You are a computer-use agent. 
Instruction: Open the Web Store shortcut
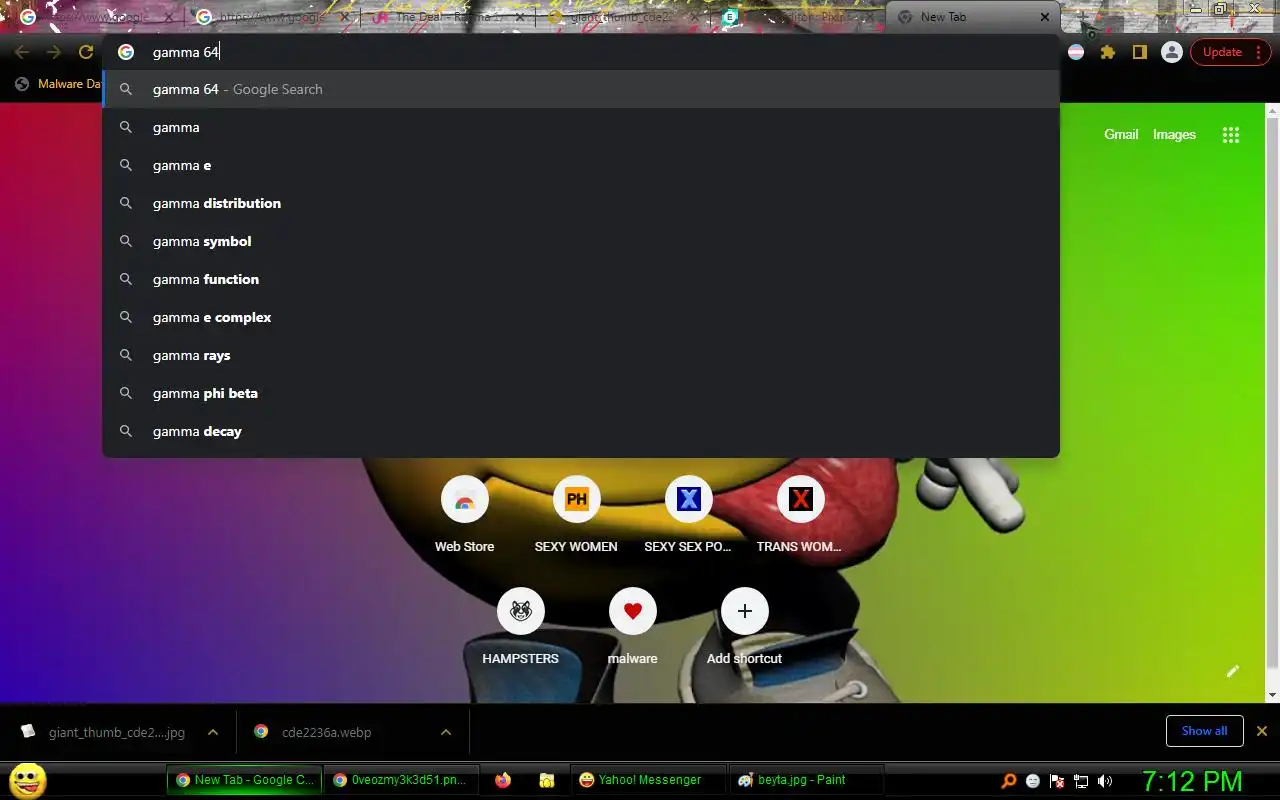tap(464, 514)
